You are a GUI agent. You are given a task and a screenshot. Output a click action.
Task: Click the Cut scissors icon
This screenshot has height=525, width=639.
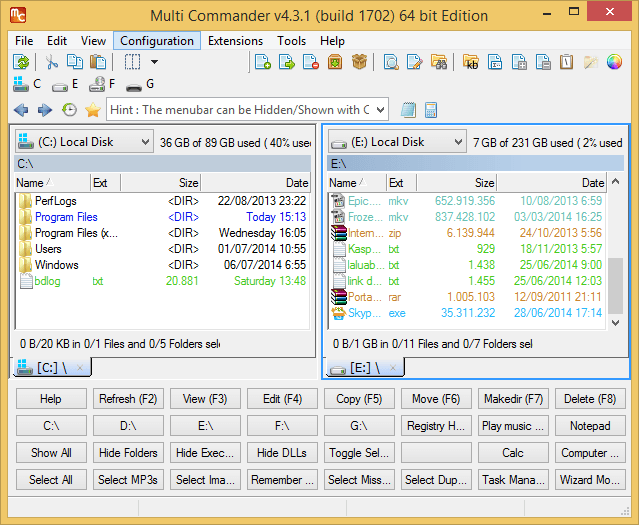tap(51, 62)
